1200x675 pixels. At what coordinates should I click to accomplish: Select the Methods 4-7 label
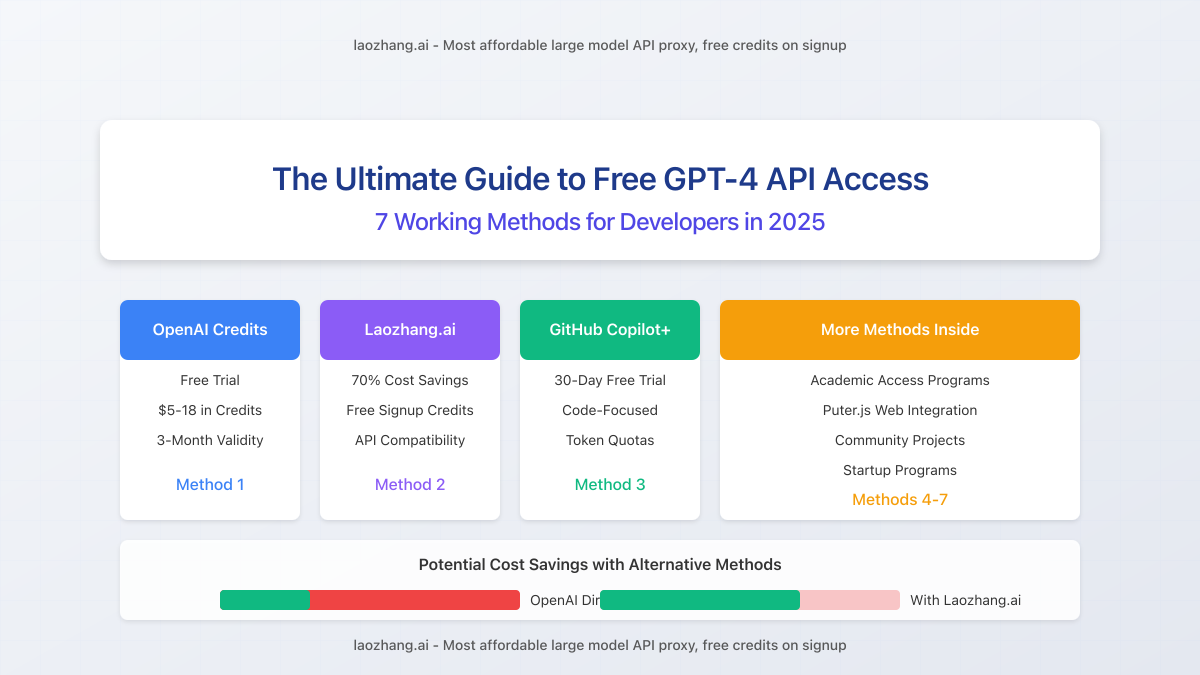point(900,500)
